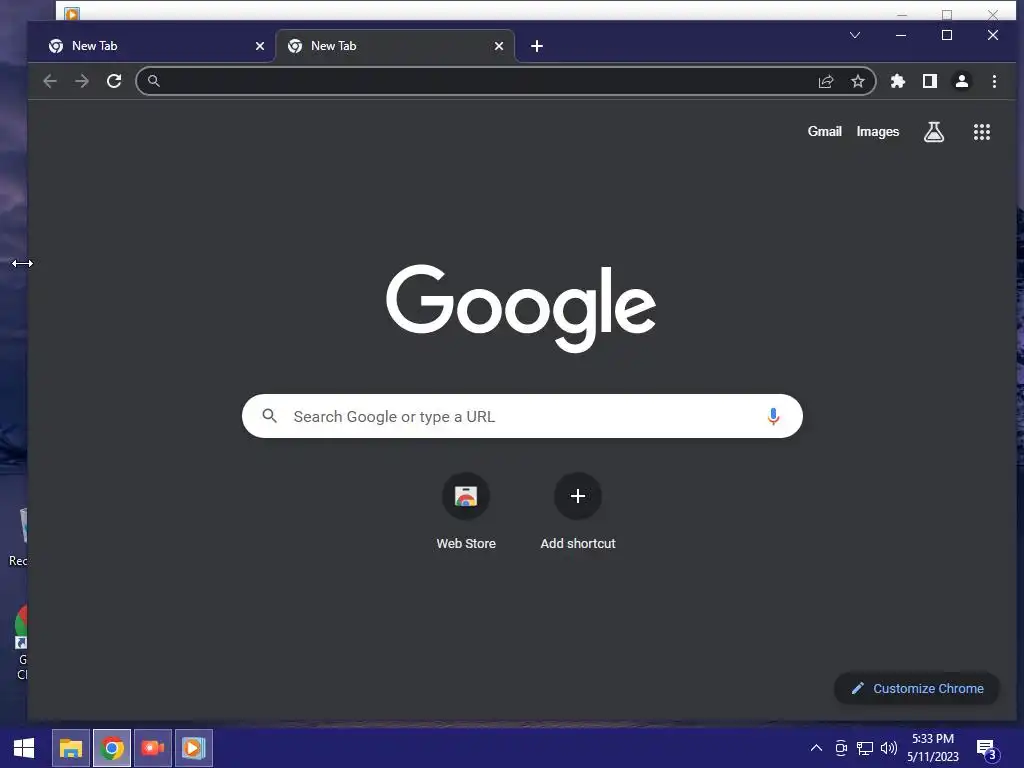This screenshot has width=1024, height=768.
Task: Click the Google logo
Action: click(x=520, y=308)
